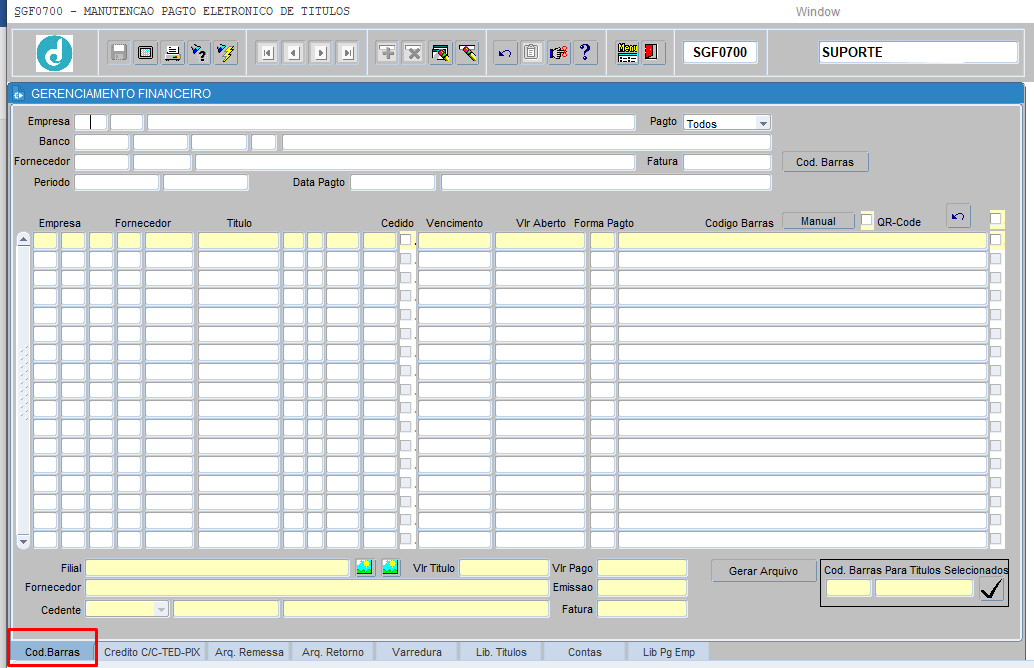Expand the Cedente dropdown

point(161,609)
